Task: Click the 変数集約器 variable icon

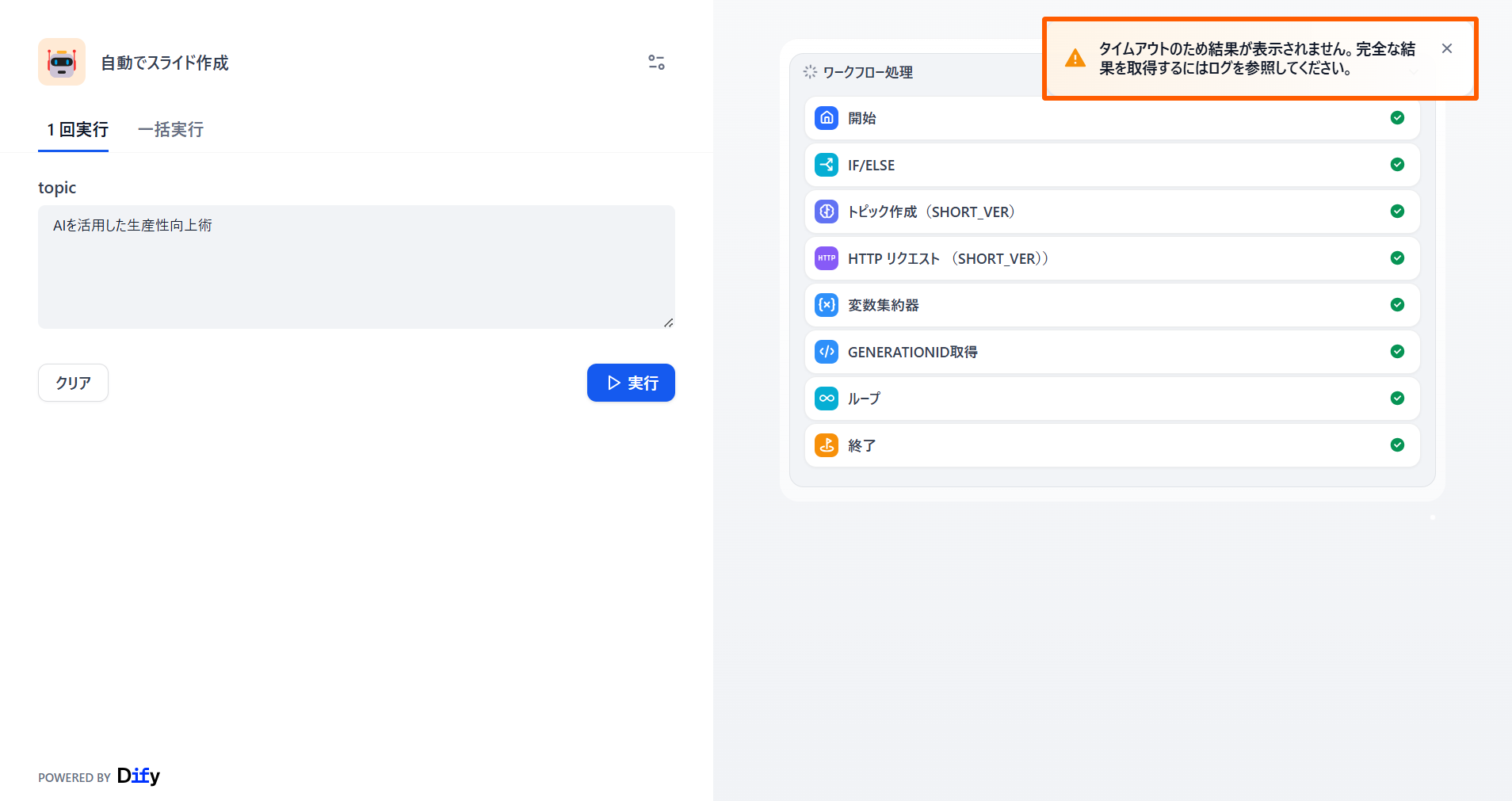Action: pyautogui.click(x=827, y=305)
